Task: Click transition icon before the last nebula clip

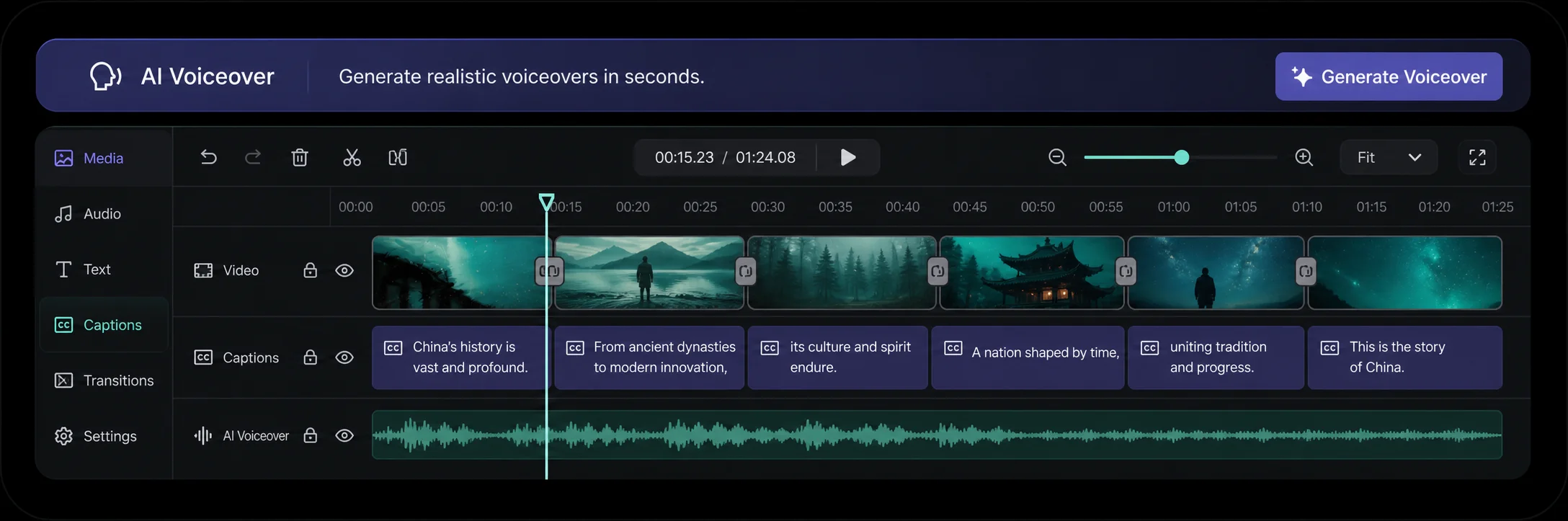Action: [1306, 272]
